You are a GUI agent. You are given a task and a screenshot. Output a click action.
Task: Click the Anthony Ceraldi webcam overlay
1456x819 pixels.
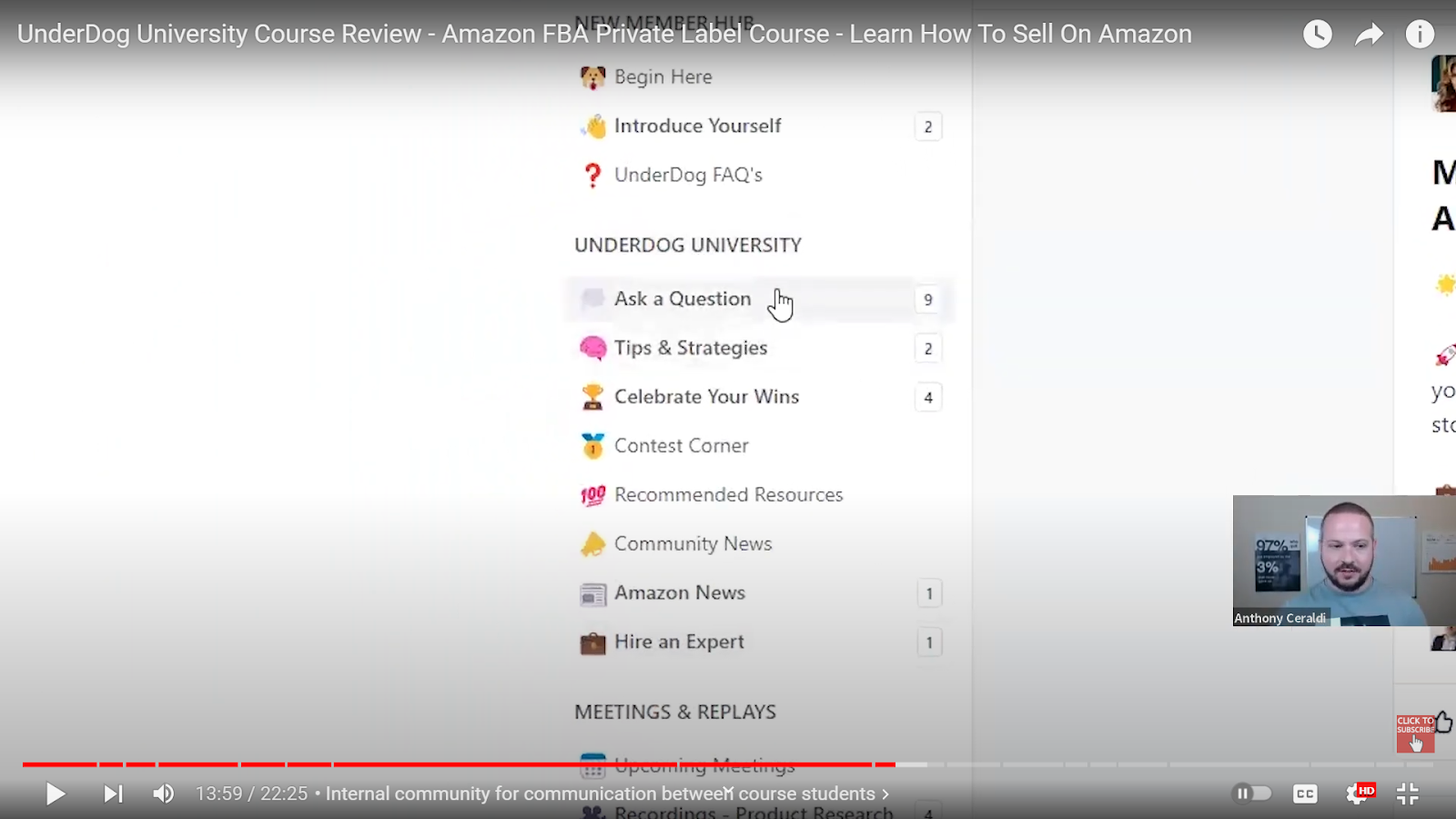(x=1344, y=561)
